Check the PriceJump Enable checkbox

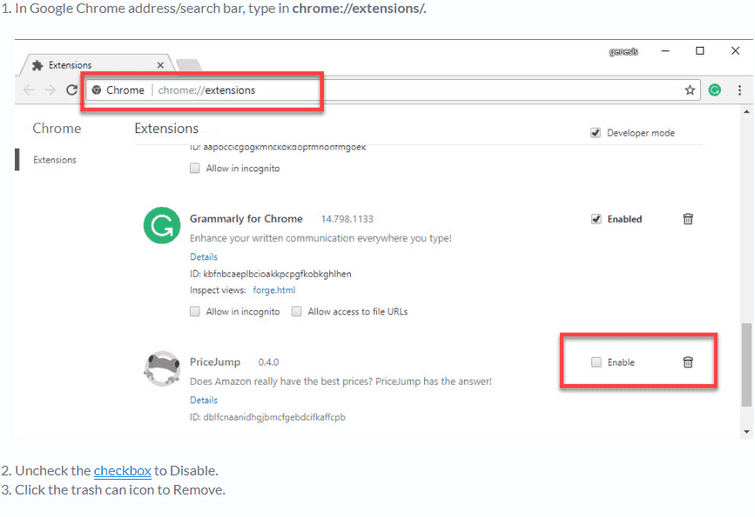point(596,362)
